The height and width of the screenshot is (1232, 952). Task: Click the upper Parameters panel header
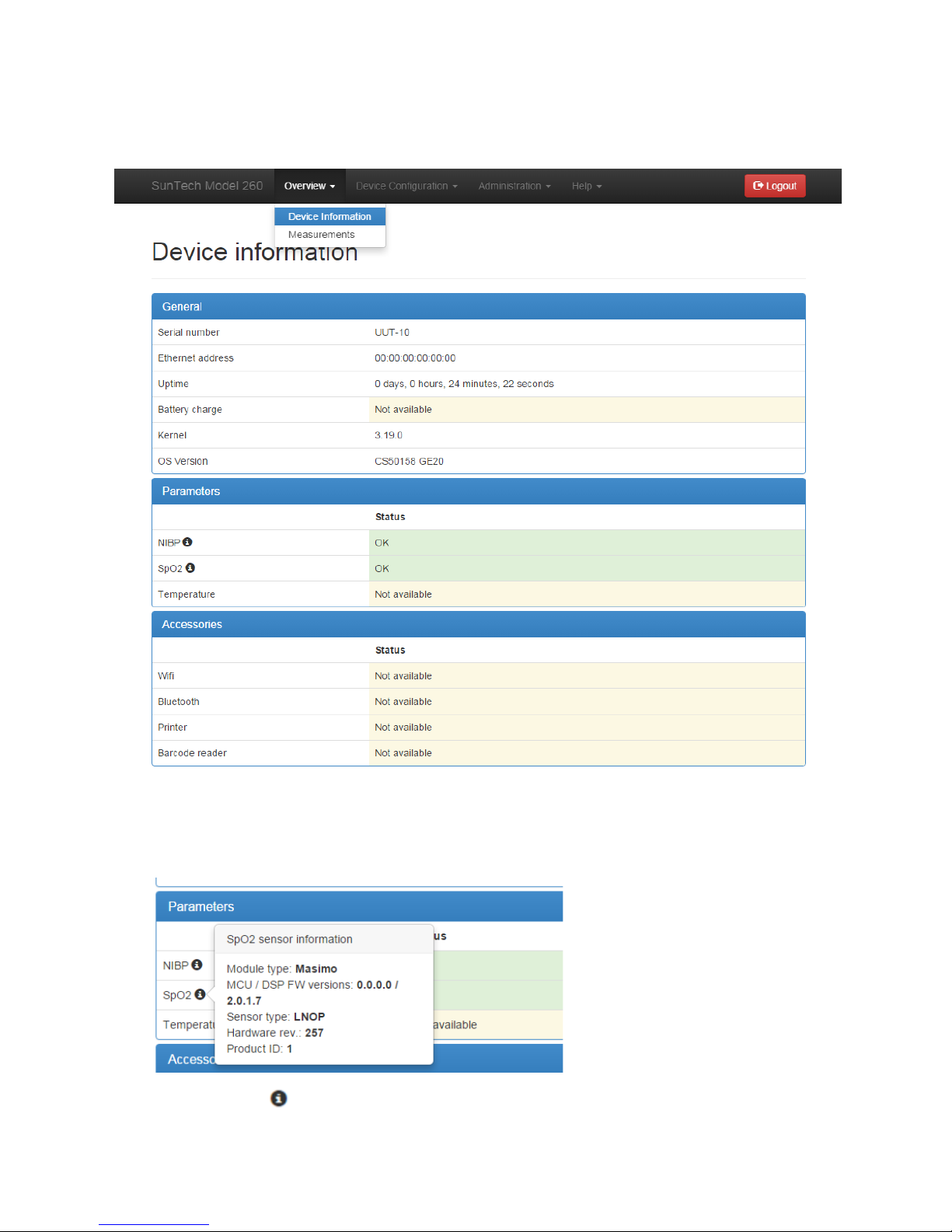click(479, 491)
